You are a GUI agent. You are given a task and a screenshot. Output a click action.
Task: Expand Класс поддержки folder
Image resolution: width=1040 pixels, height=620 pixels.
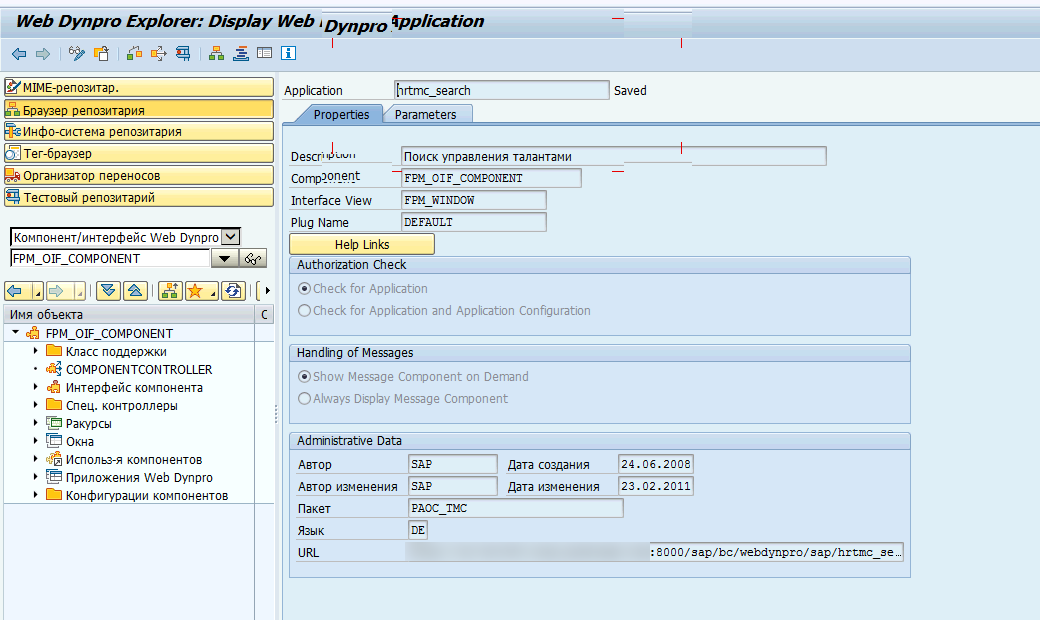coord(36,351)
